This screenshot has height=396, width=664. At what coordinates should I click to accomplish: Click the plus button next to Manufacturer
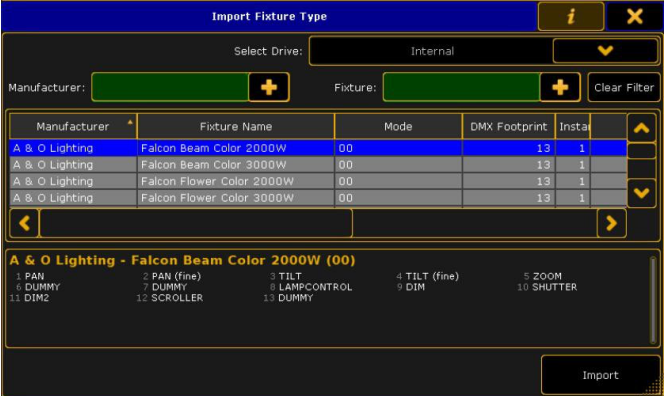pyautogui.click(x=269, y=87)
